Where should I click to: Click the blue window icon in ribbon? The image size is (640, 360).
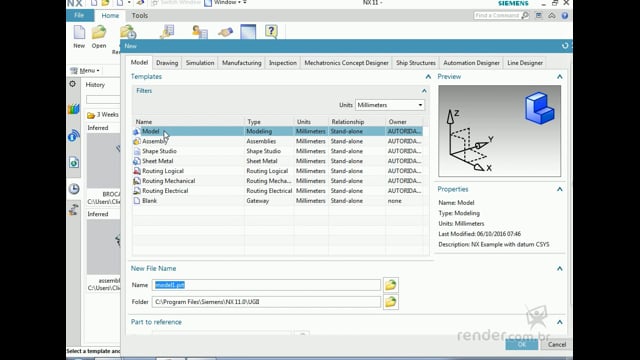tap(248, 32)
